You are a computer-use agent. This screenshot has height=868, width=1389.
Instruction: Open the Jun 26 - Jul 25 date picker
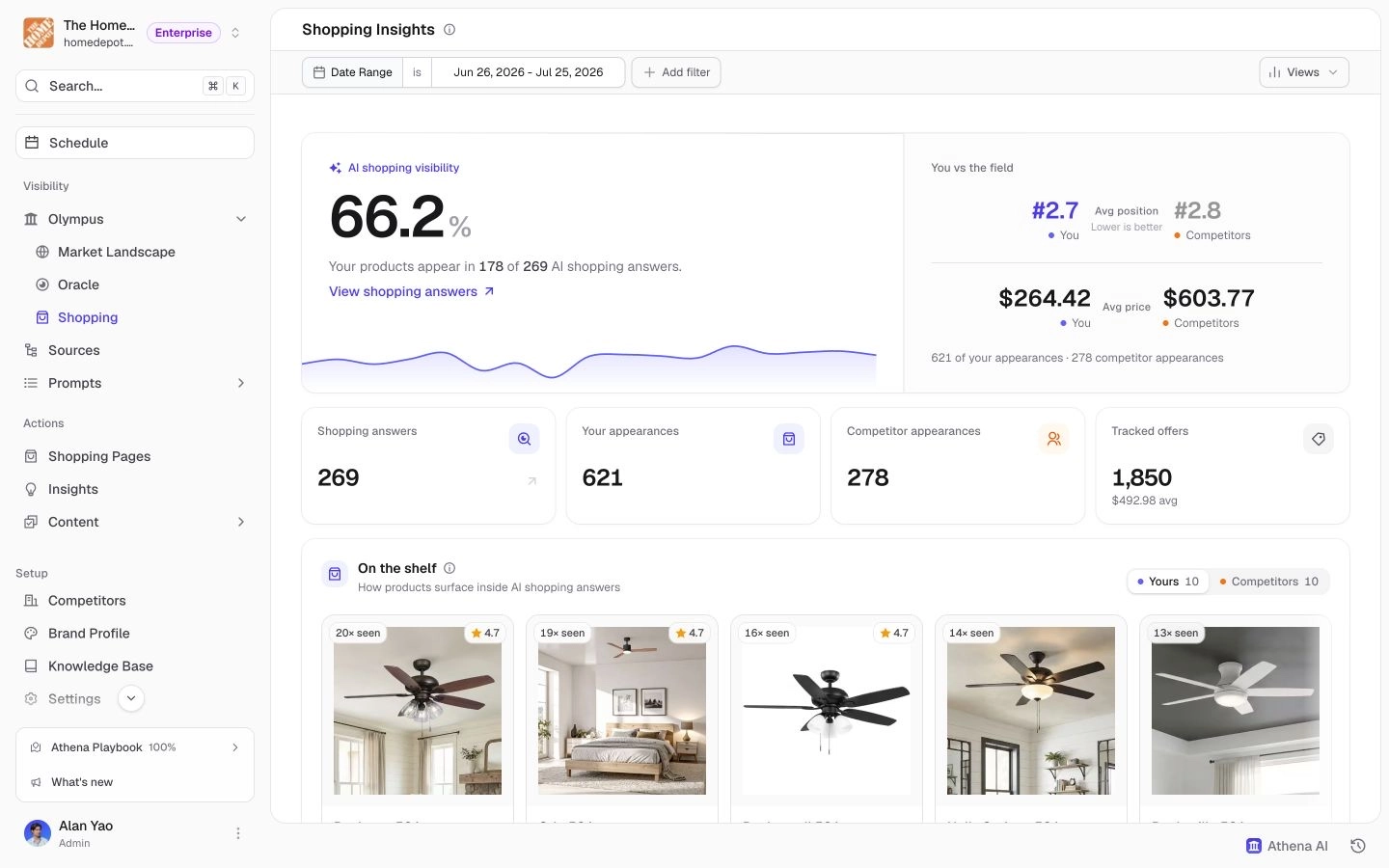(528, 72)
